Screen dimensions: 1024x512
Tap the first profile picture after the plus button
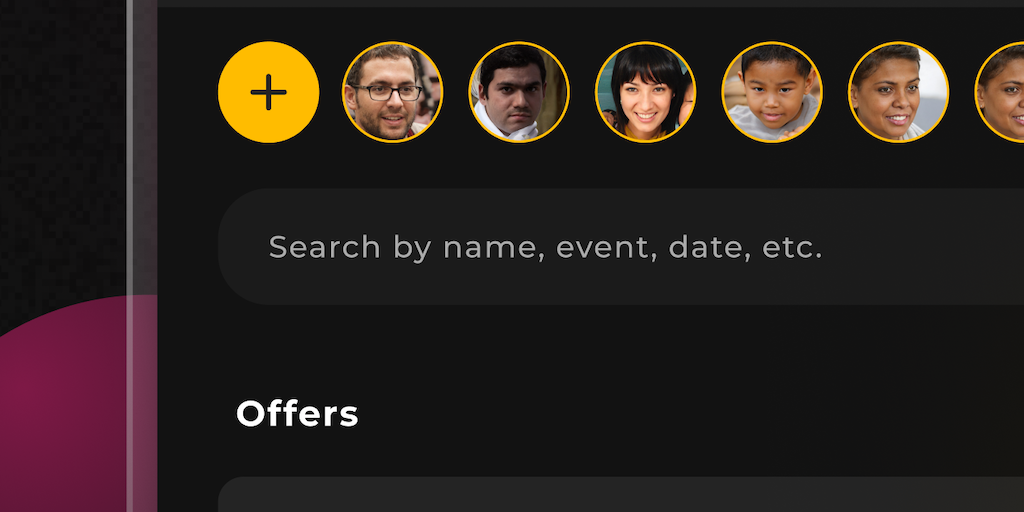[393, 92]
